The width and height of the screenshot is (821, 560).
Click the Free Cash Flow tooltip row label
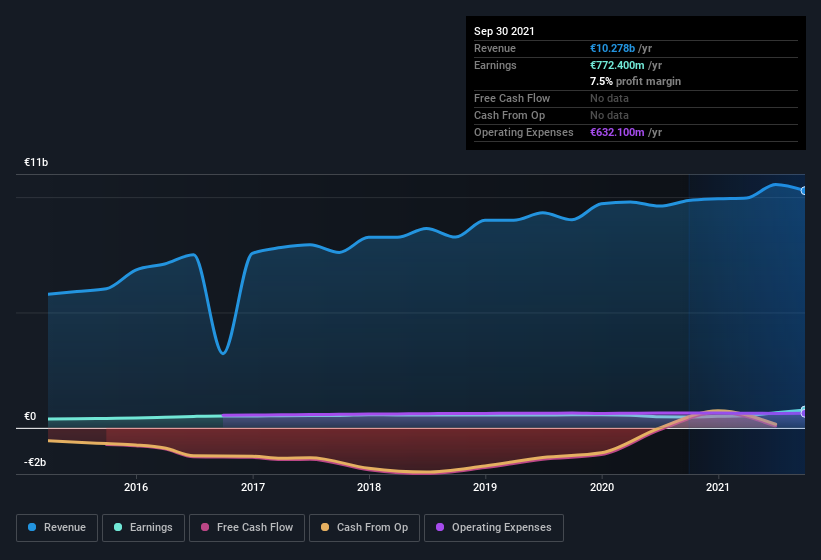tap(512, 98)
